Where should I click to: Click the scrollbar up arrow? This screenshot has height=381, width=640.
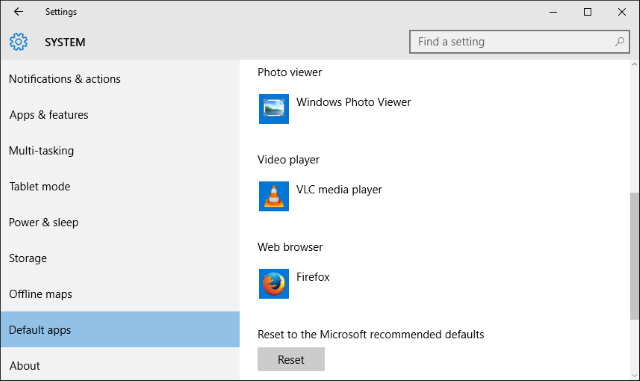point(634,65)
